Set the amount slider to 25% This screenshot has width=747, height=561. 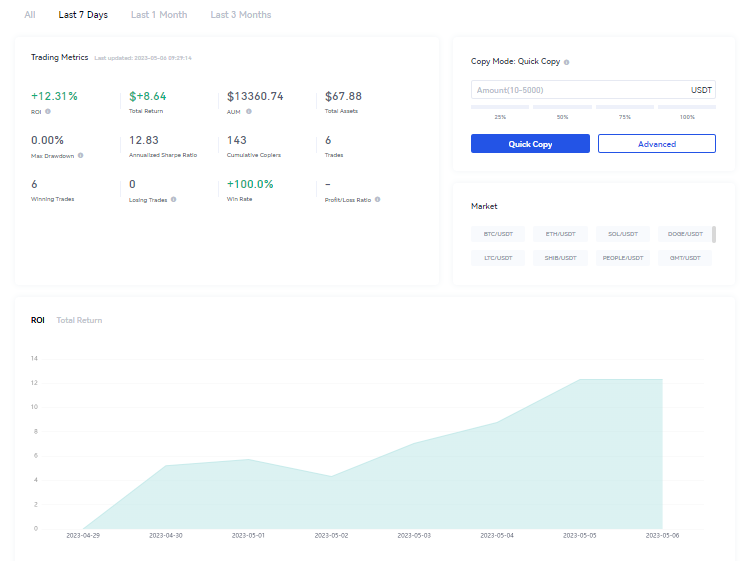(x=500, y=107)
